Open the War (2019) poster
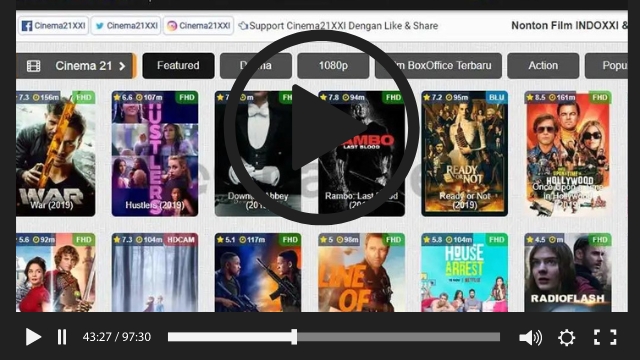The width and height of the screenshot is (640, 360). [x=56, y=153]
